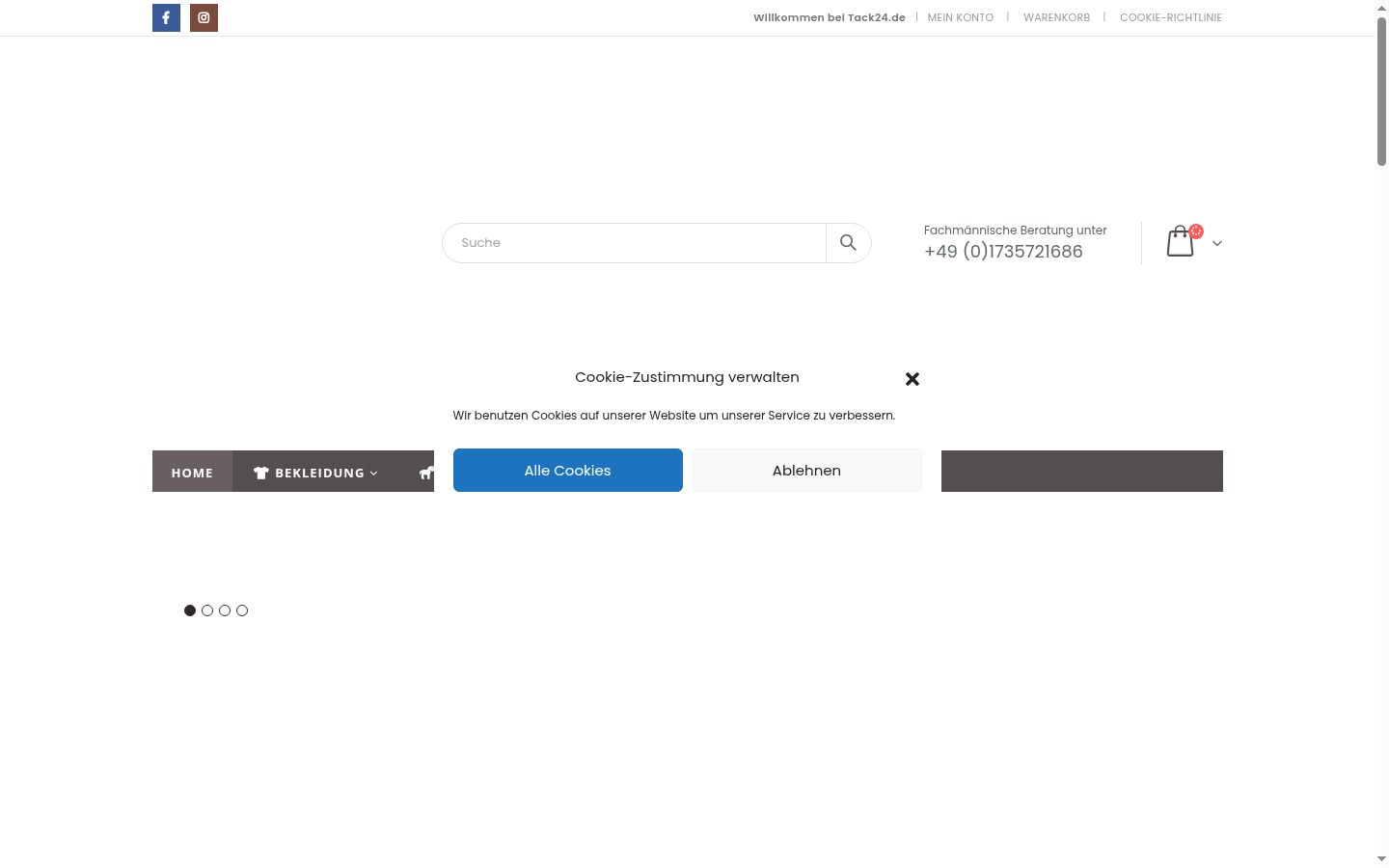The height and width of the screenshot is (868, 1389).
Task: Open the shopping bag cart icon
Action: 1180,241
